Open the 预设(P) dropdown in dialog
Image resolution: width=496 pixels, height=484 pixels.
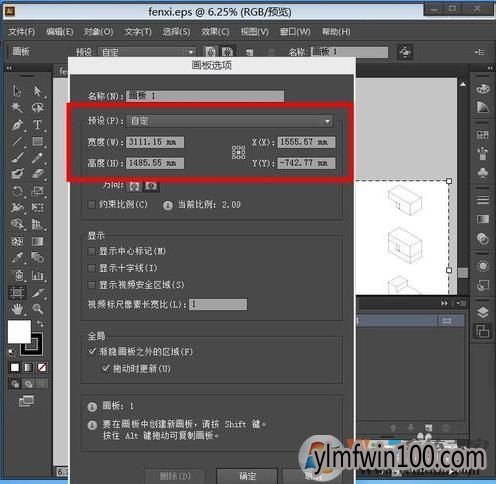(229, 121)
